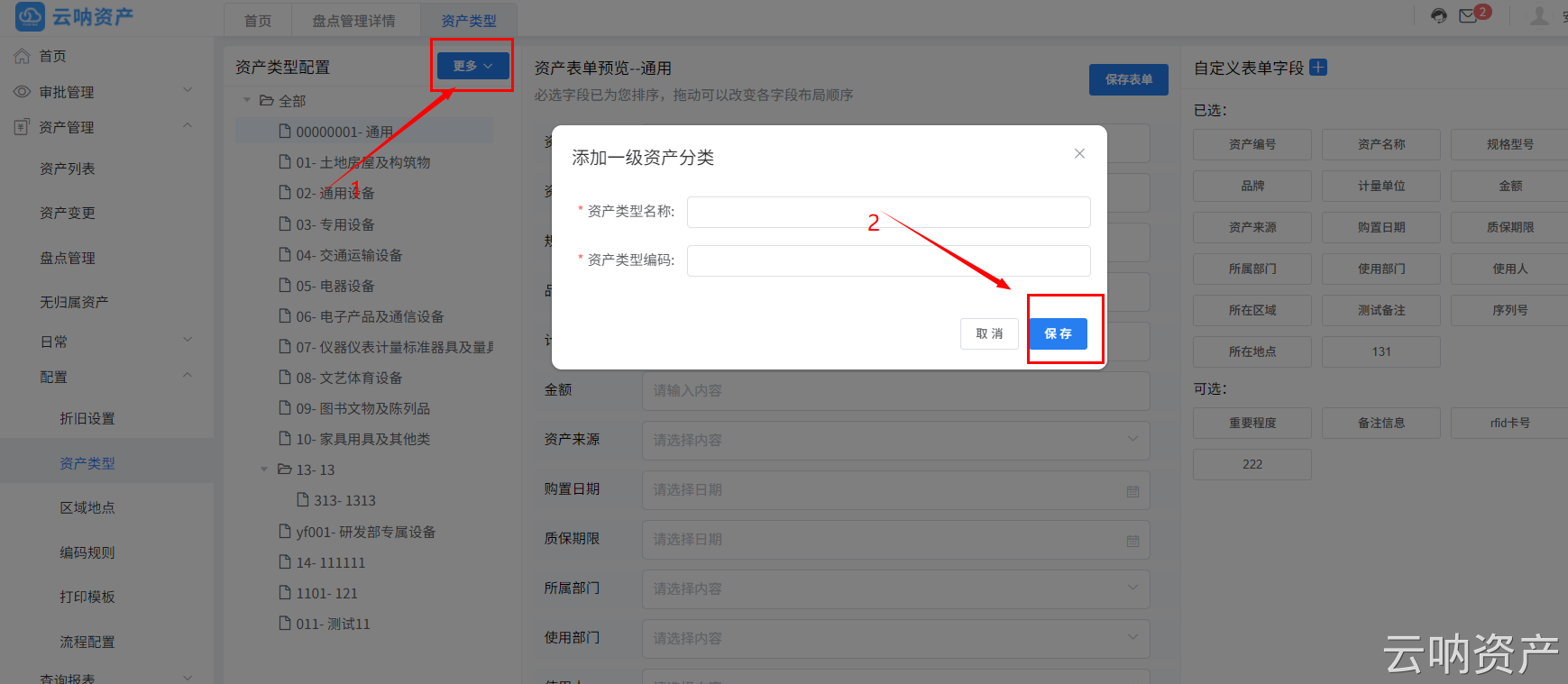
Task: Click the 资产编号 field tag
Action: point(1252,144)
